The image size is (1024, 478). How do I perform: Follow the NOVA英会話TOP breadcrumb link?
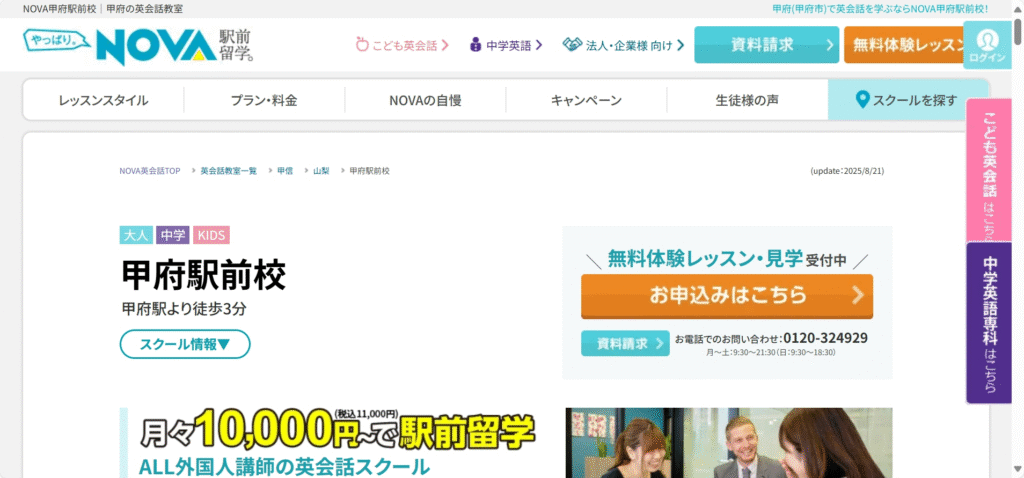[149, 171]
